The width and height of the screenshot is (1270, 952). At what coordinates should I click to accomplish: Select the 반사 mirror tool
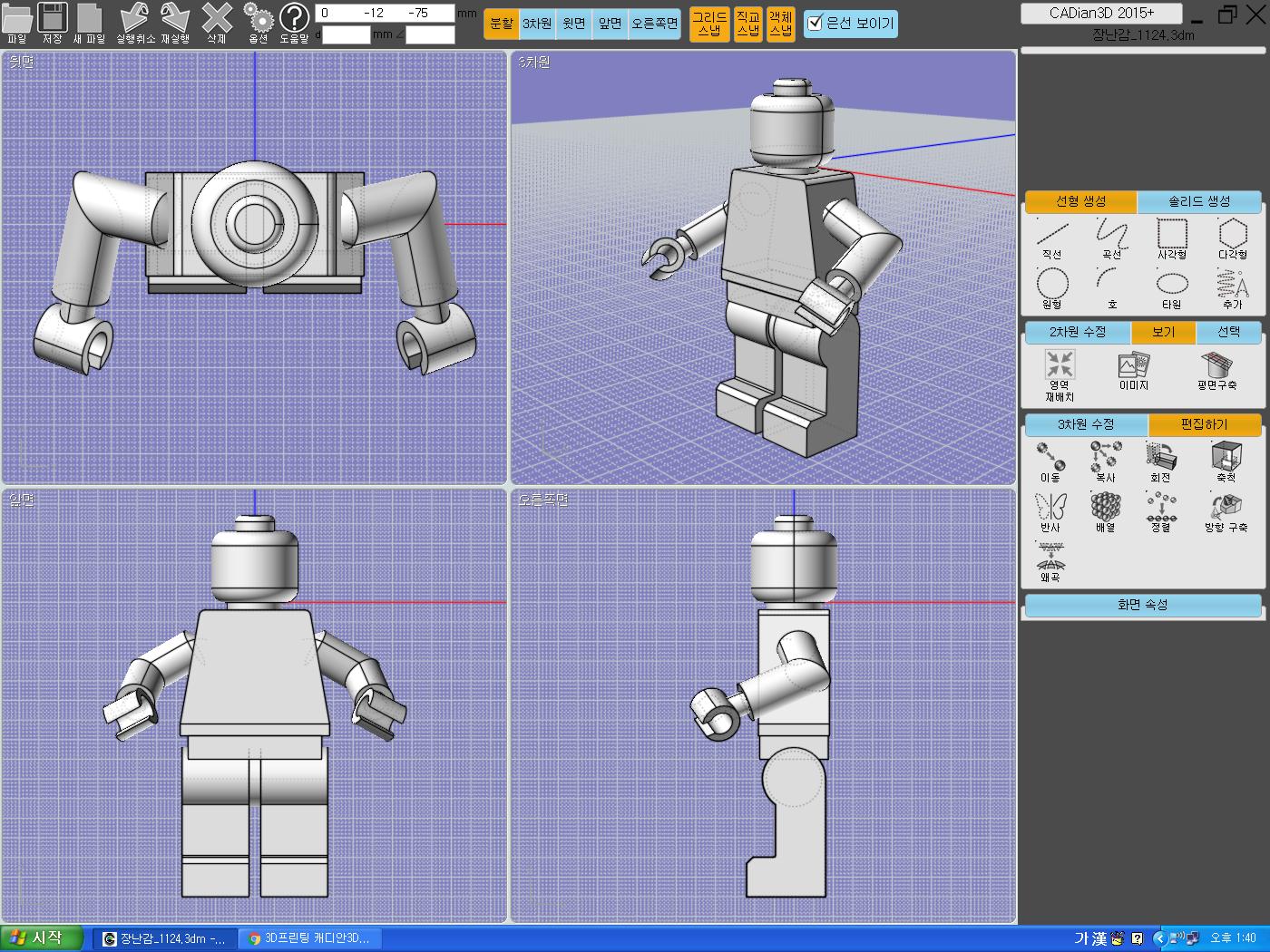[1050, 511]
